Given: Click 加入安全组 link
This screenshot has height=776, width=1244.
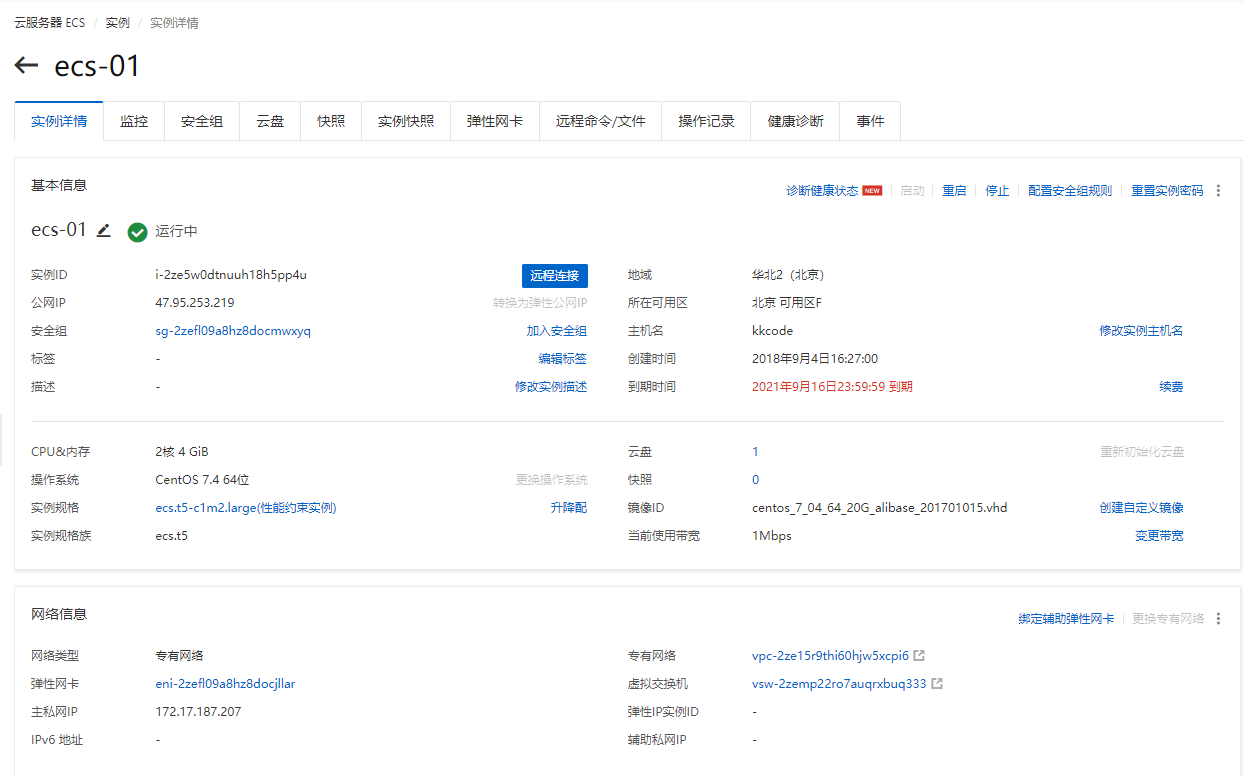Looking at the screenshot, I should [x=557, y=331].
